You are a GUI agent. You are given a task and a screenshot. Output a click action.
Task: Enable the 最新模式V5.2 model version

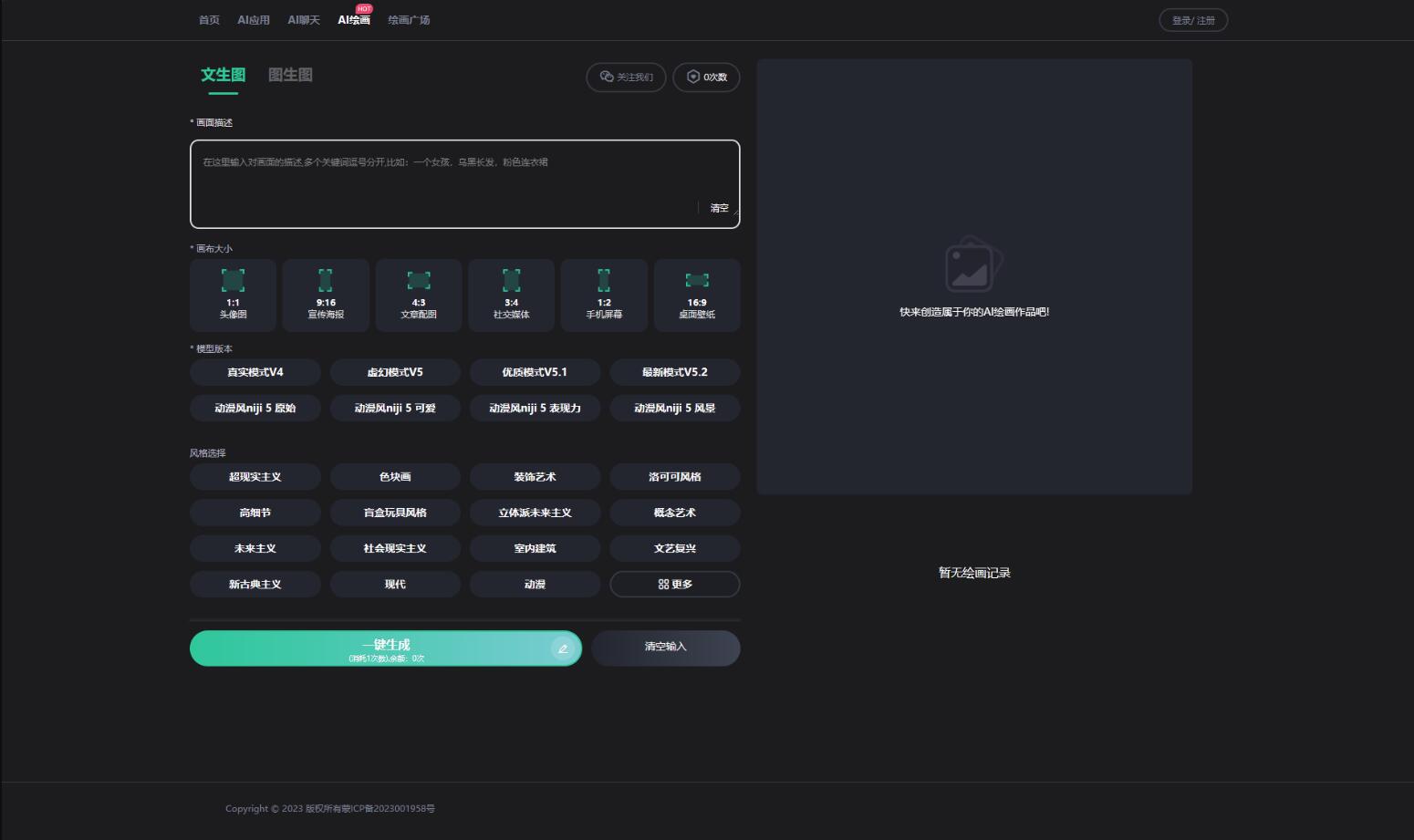click(x=675, y=372)
